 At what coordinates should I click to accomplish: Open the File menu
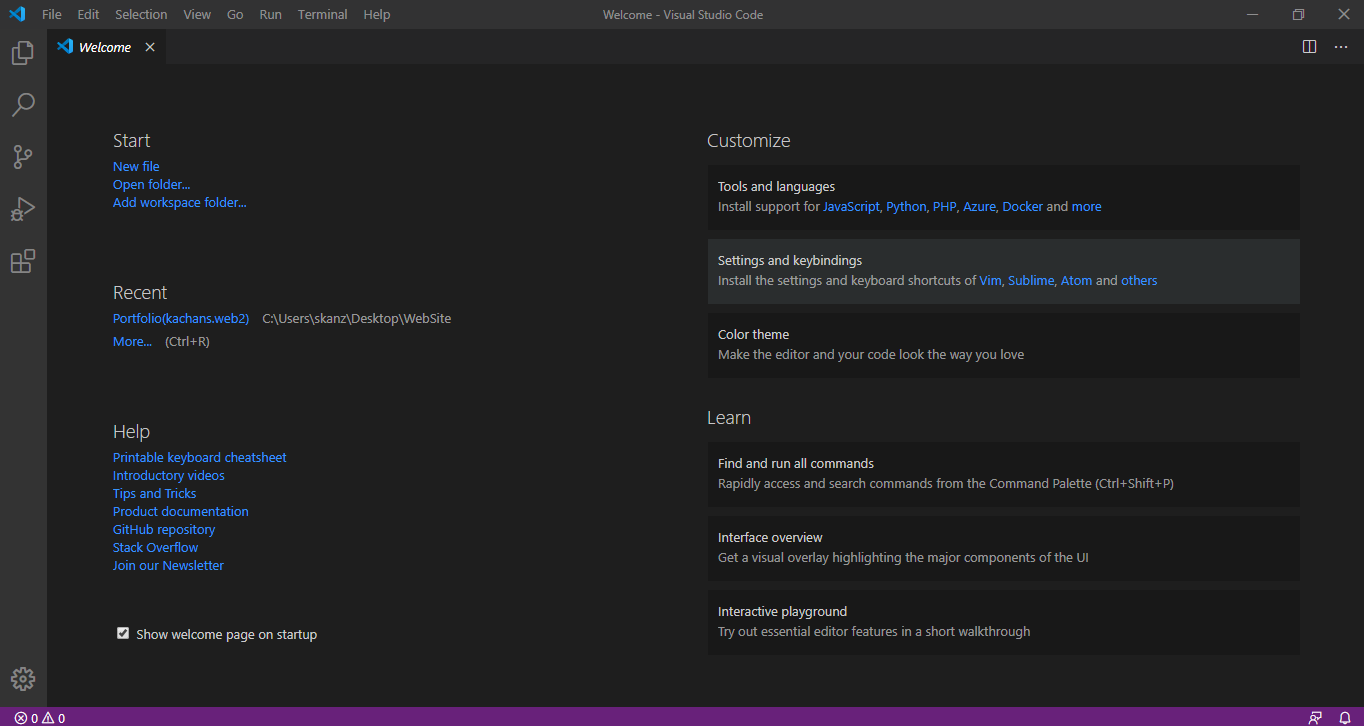[52, 14]
